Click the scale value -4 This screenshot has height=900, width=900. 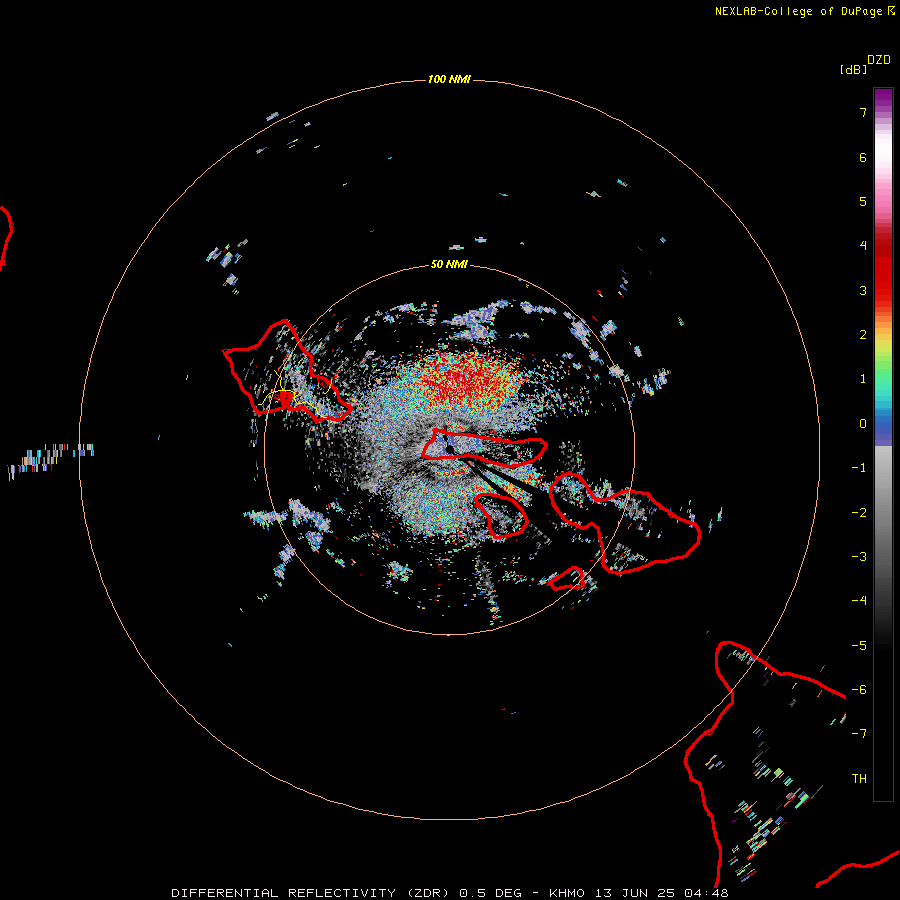(859, 601)
